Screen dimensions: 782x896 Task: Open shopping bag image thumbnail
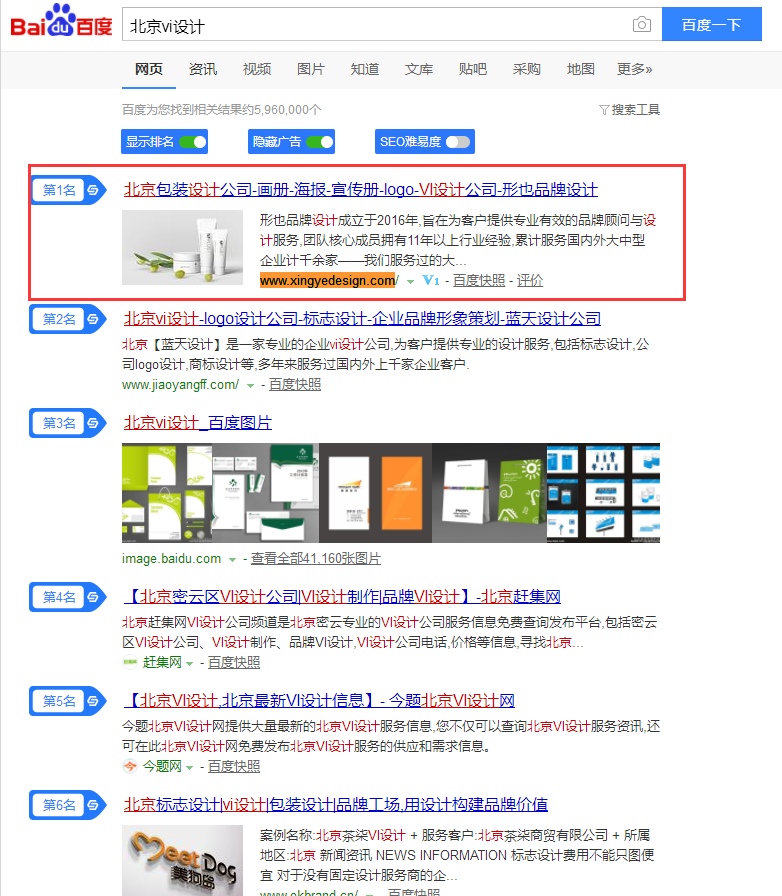(489, 493)
